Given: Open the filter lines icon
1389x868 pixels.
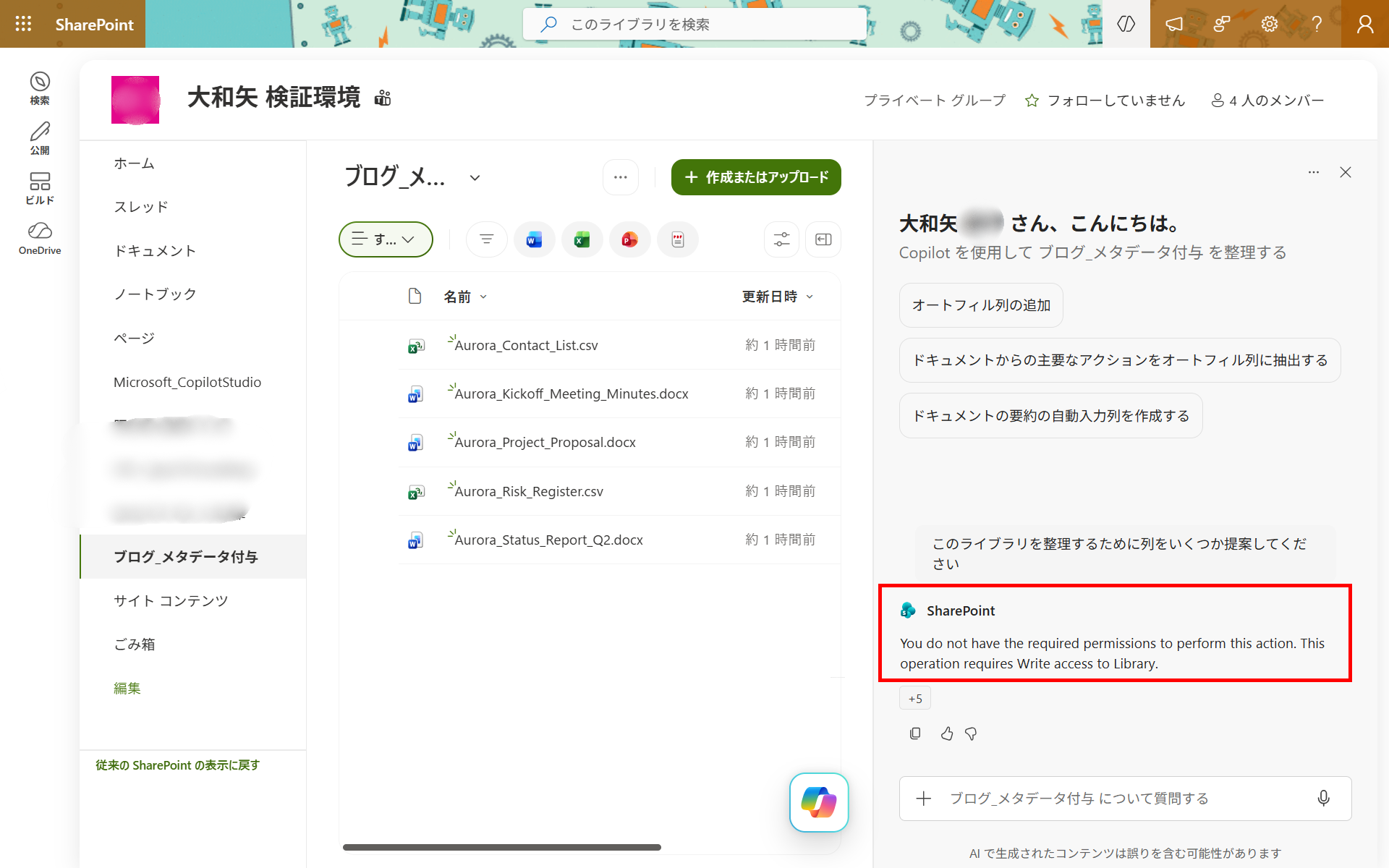Looking at the screenshot, I should tap(486, 239).
